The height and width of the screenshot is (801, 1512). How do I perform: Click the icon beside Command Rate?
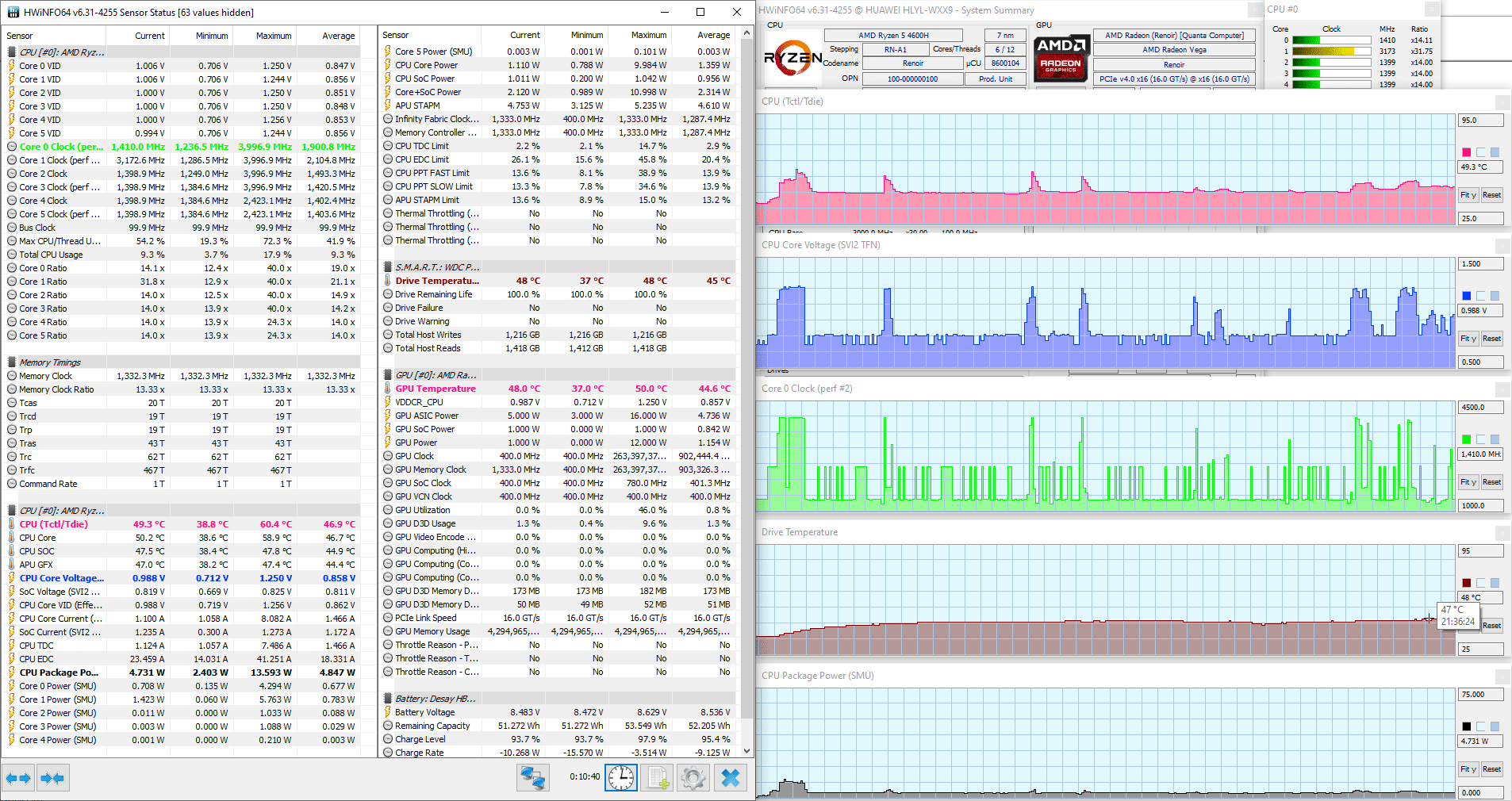click(x=12, y=484)
